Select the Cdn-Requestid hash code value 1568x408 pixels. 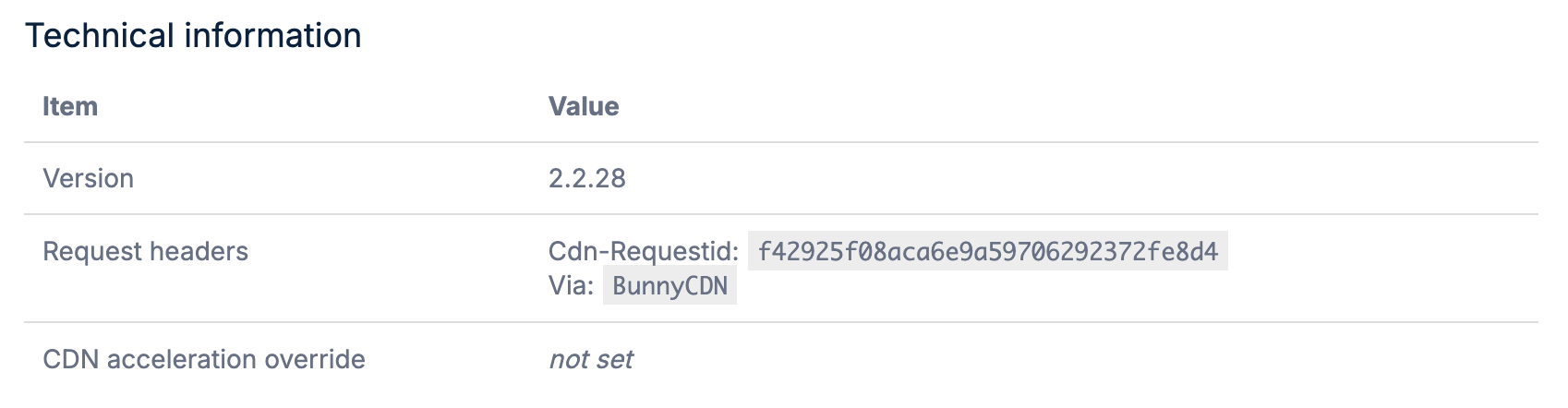pos(988,251)
